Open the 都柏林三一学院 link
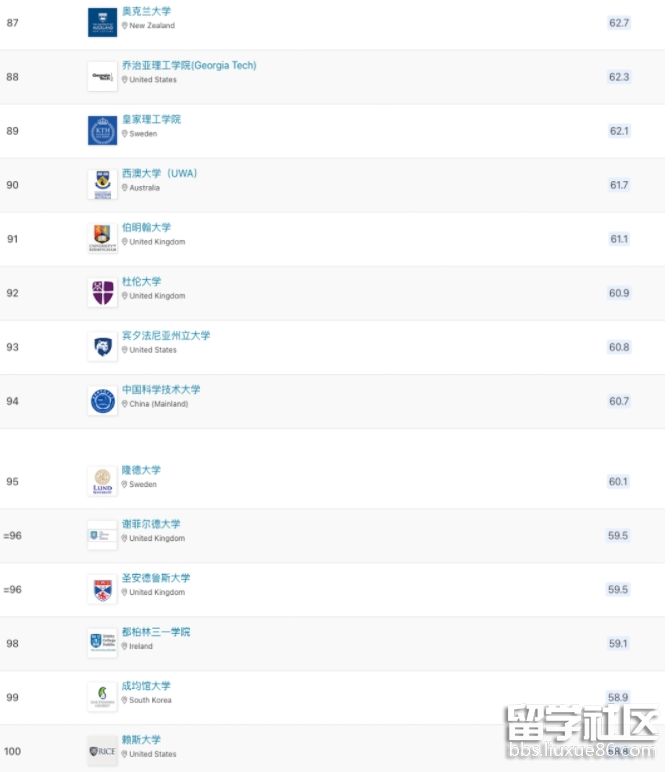This screenshot has height=772, width=672. (x=156, y=632)
